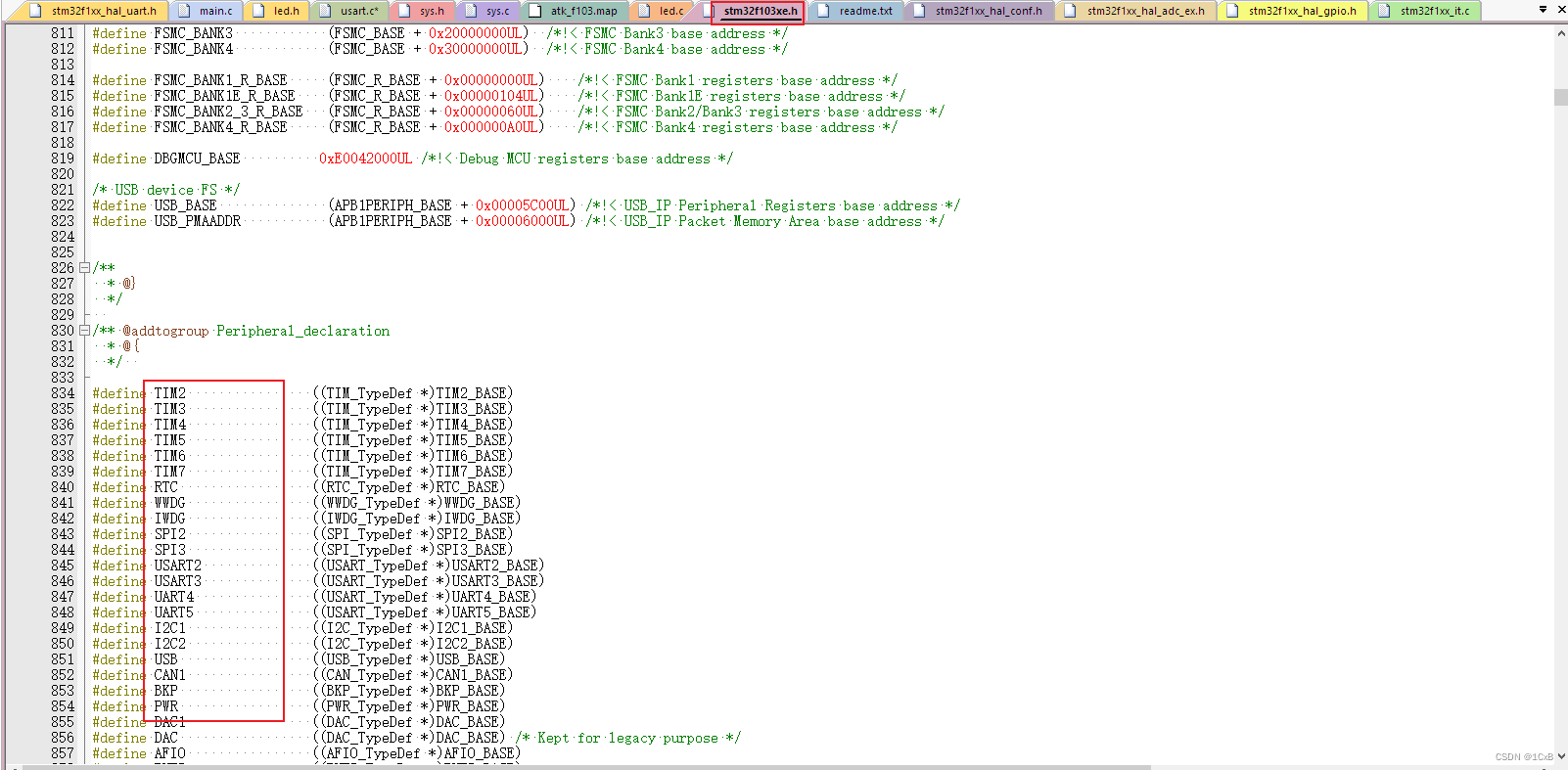Click the WWDG define name
This screenshot has width=1568, height=770.
coord(169,503)
